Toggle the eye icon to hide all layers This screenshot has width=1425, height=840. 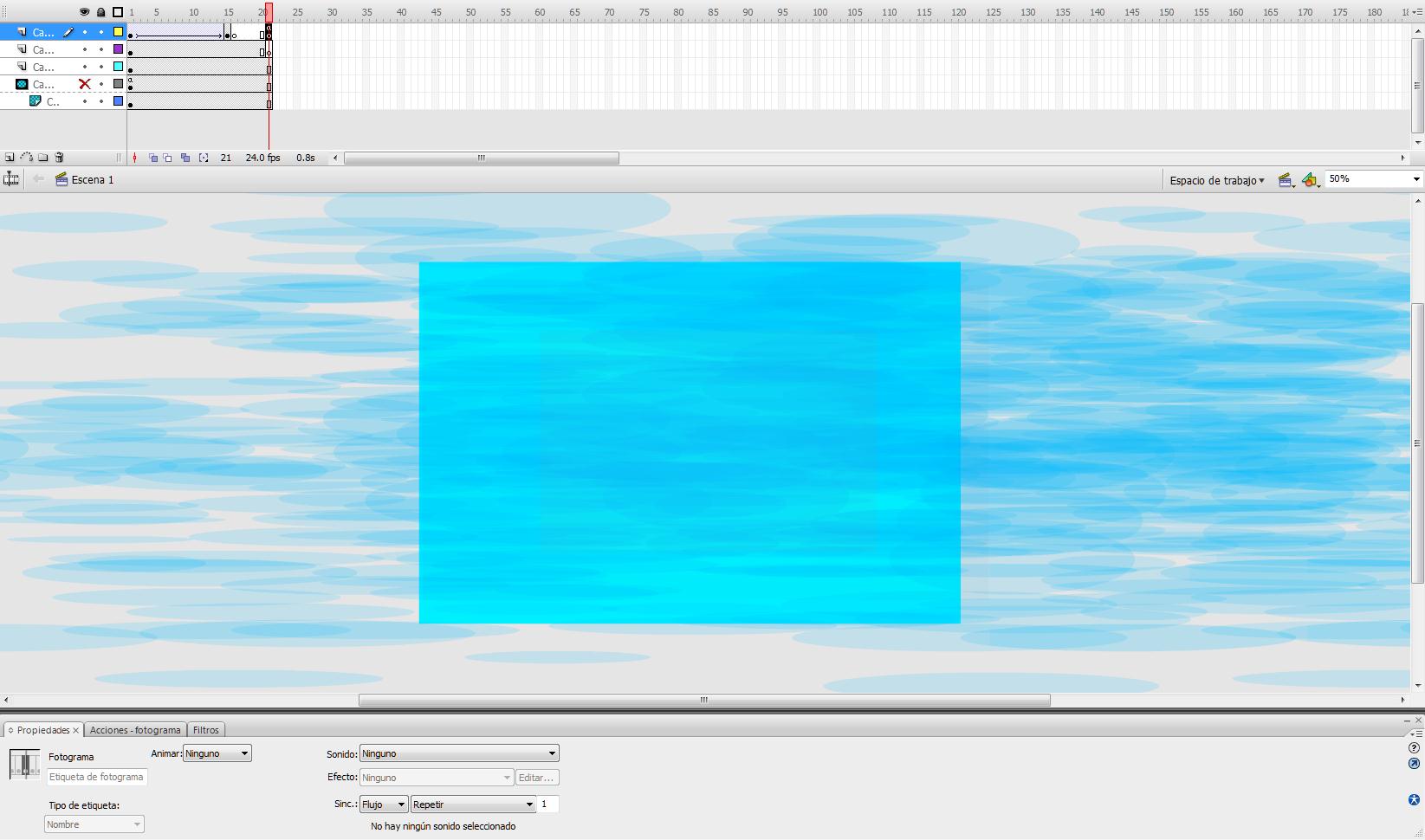pyautogui.click(x=84, y=12)
